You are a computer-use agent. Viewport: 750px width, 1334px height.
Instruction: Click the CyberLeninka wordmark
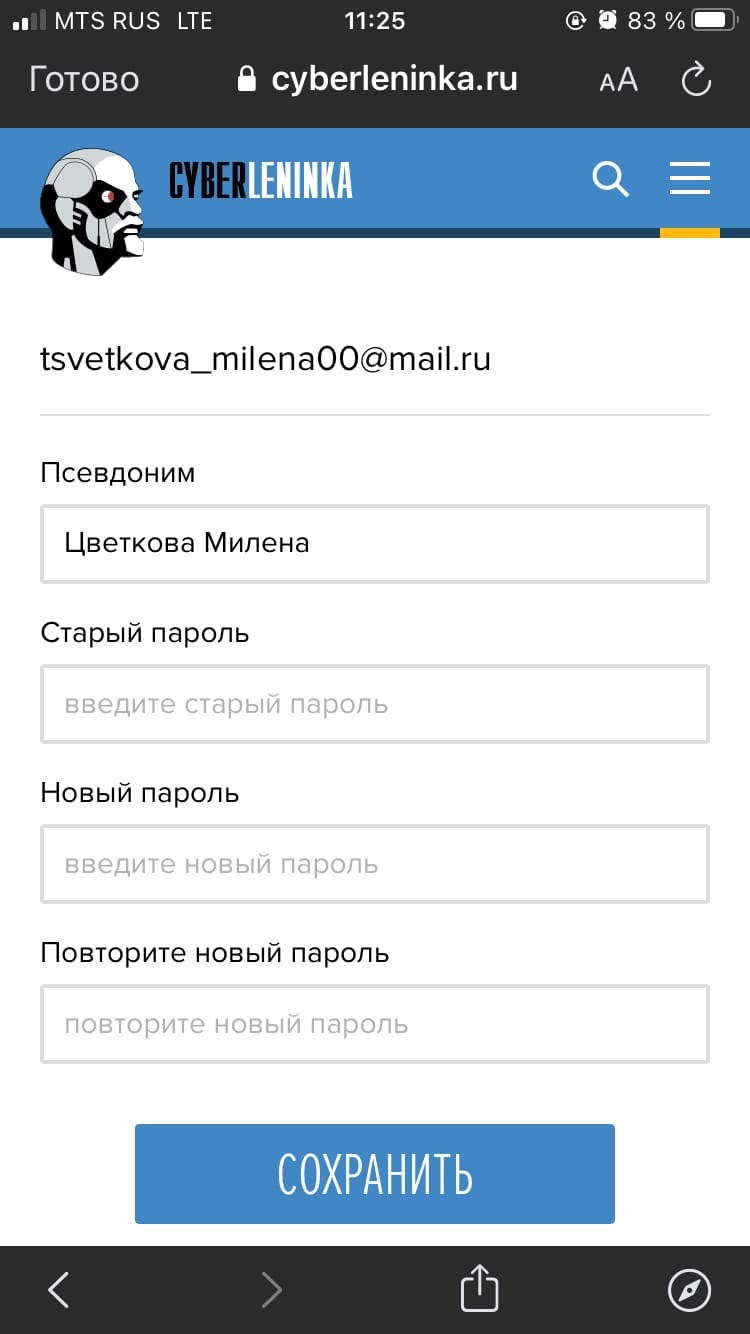261,181
